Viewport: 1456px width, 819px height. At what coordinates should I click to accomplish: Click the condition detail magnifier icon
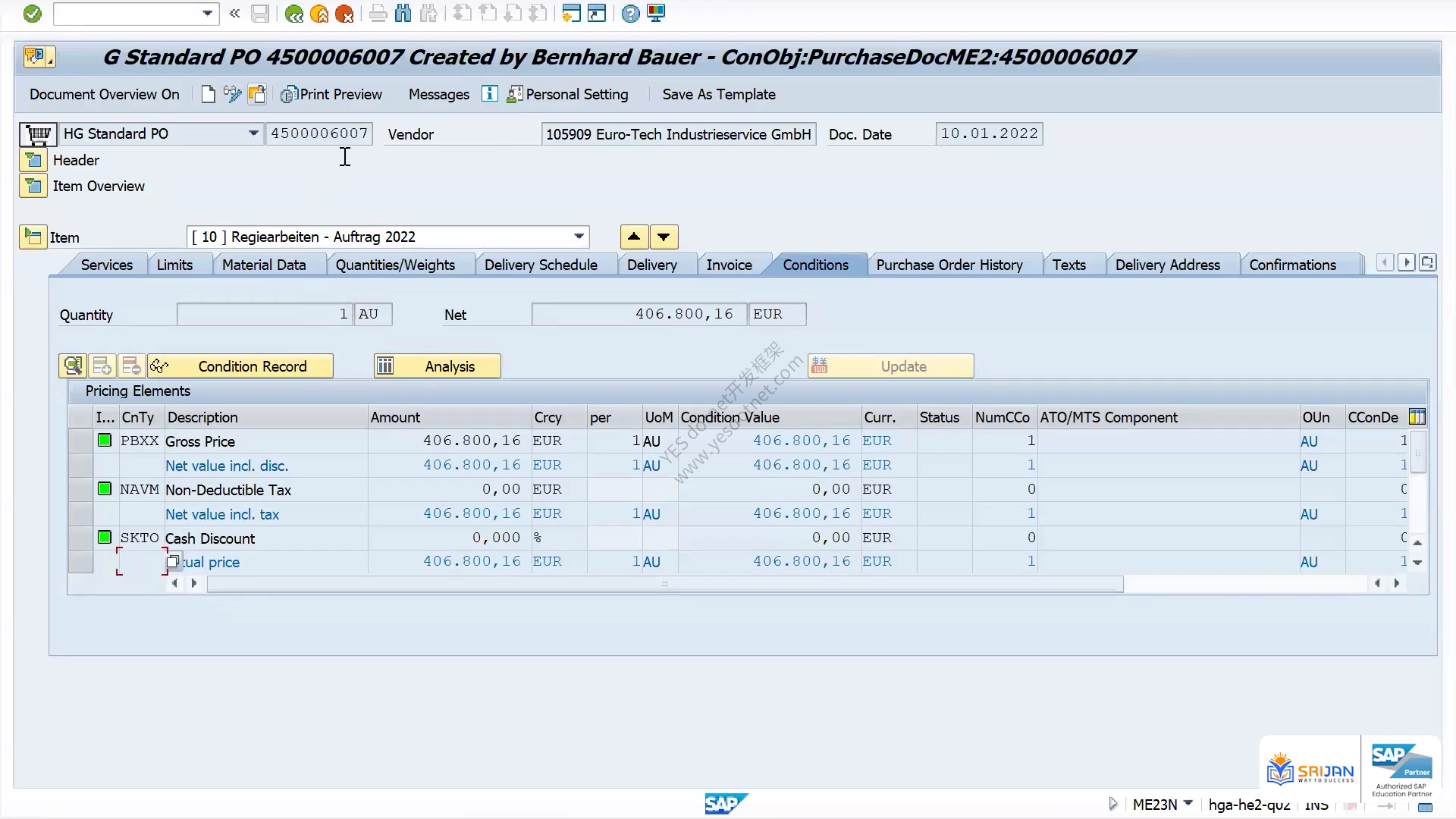pyautogui.click(x=73, y=366)
